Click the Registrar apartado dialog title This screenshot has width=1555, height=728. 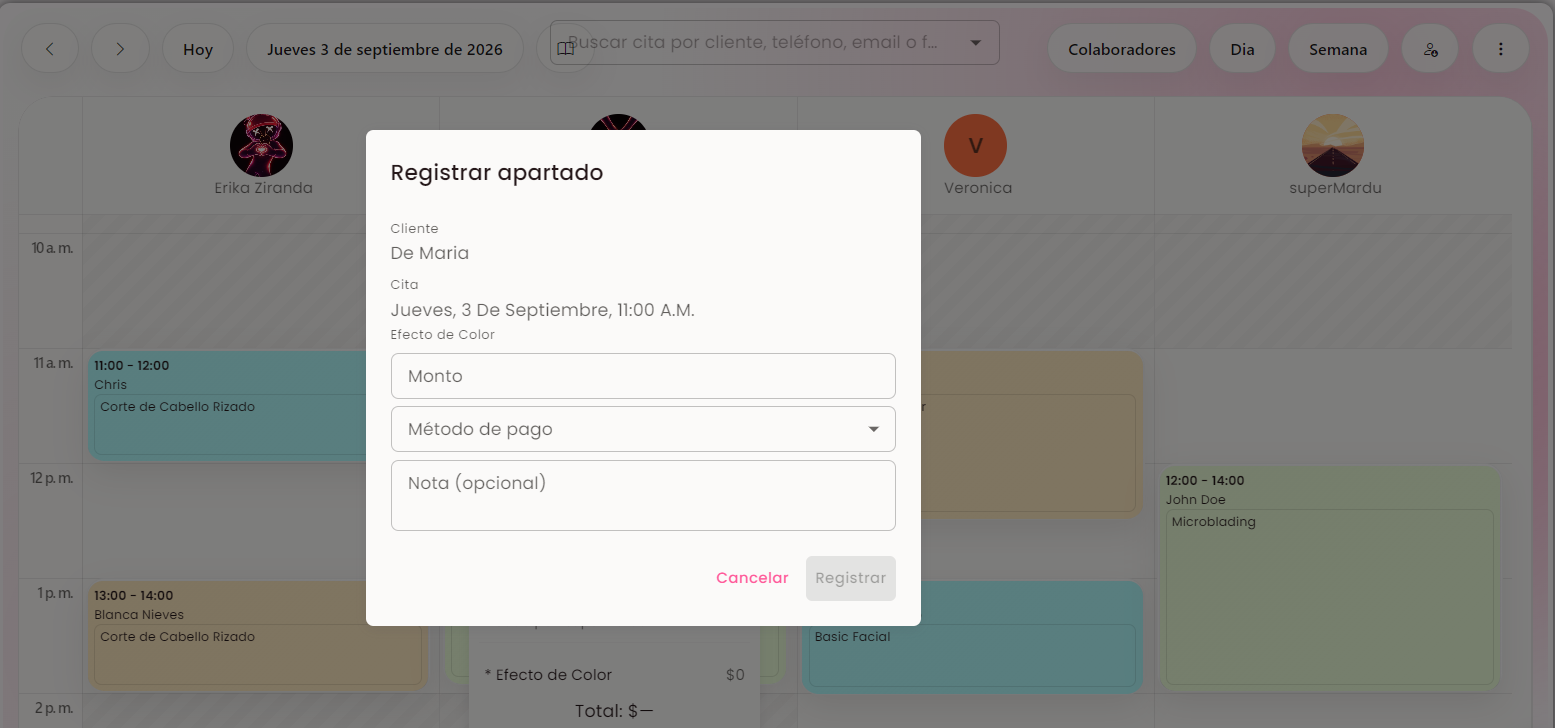tap(497, 172)
